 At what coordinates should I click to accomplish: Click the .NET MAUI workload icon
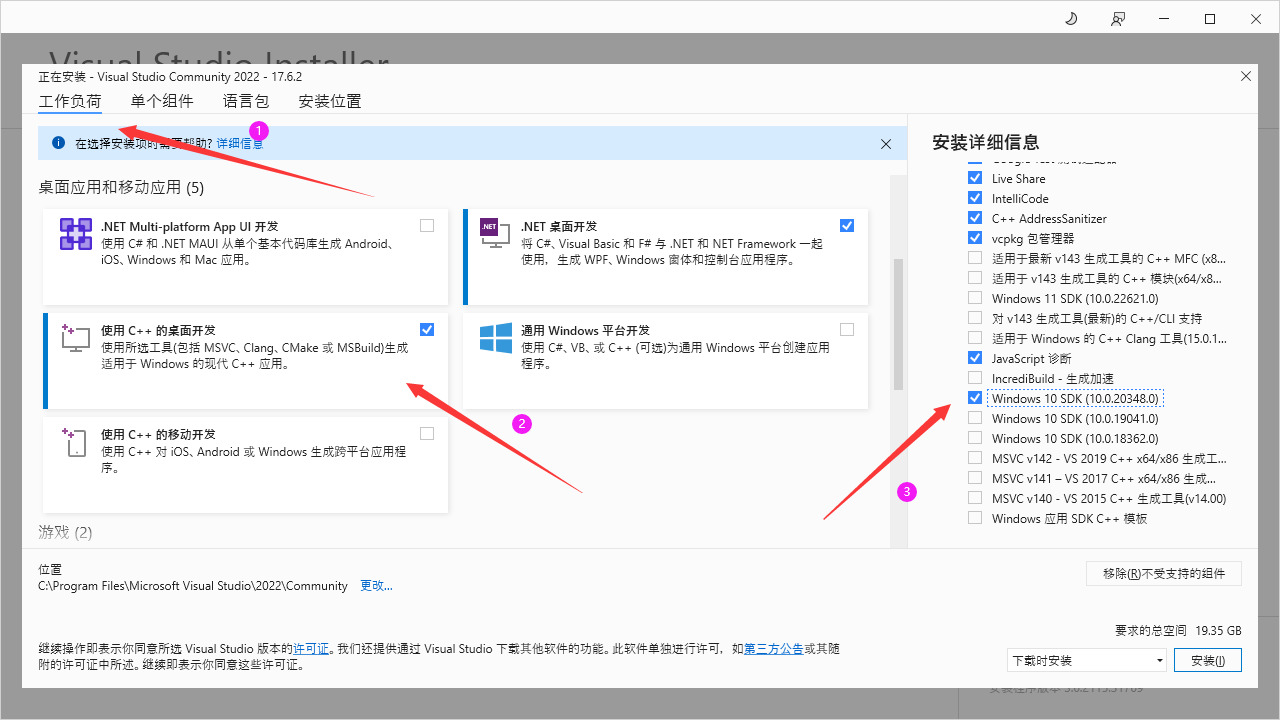tap(76, 234)
